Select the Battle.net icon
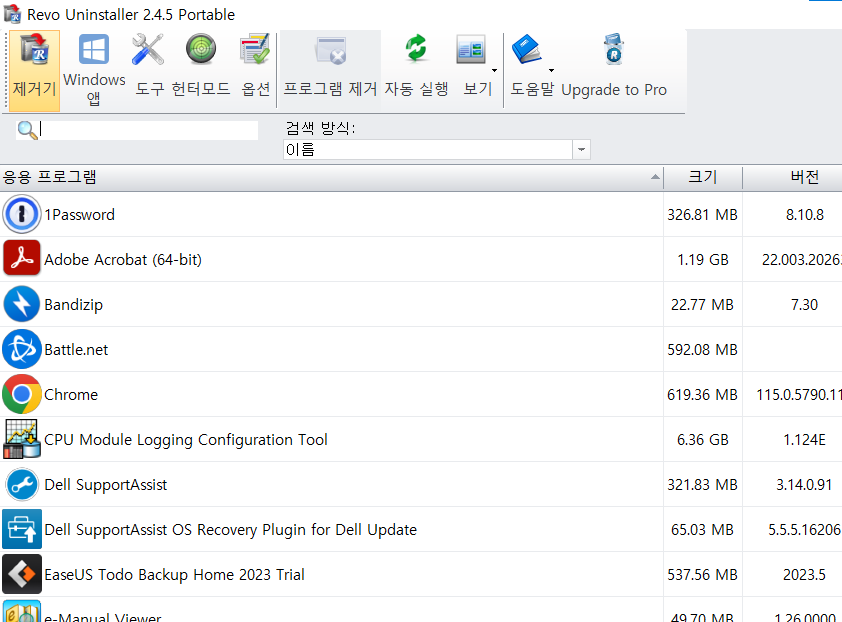Image resolution: width=842 pixels, height=622 pixels. [21, 349]
